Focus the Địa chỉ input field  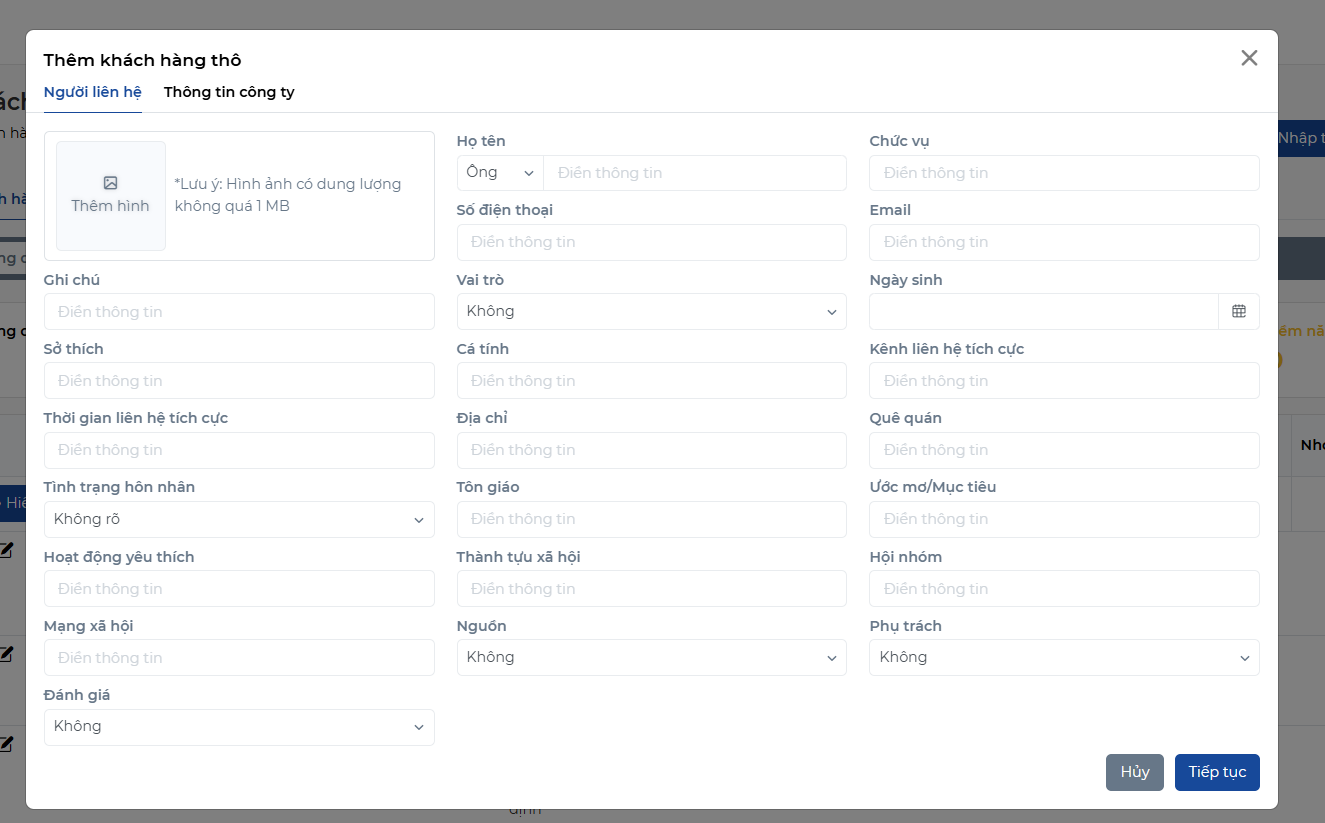pyautogui.click(x=651, y=450)
